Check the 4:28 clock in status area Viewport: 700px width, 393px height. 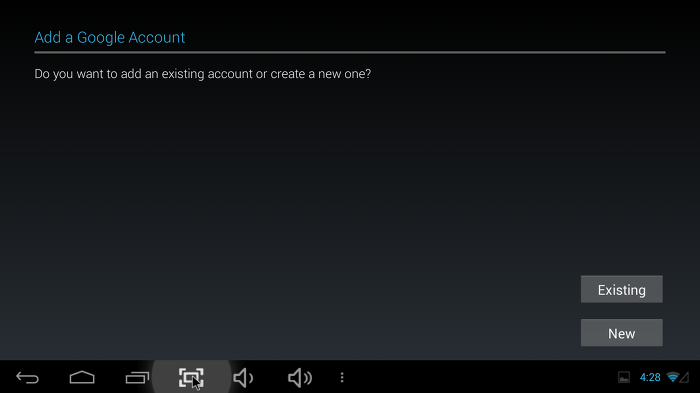point(650,377)
